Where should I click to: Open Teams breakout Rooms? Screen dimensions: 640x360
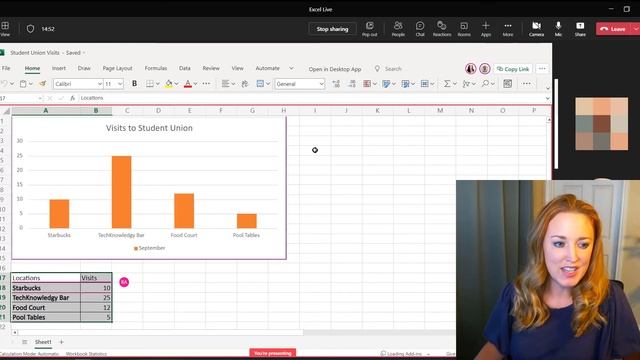pyautogui.click(x=464, y=29)
